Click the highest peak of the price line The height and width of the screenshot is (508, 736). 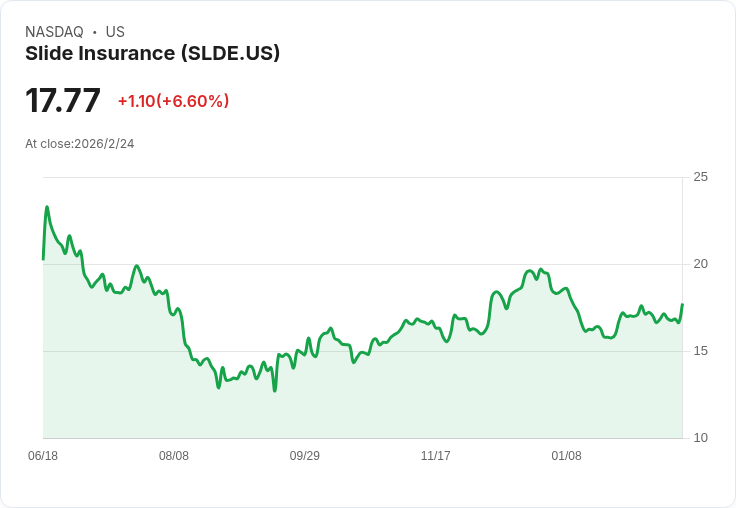(x=47, y=207)
